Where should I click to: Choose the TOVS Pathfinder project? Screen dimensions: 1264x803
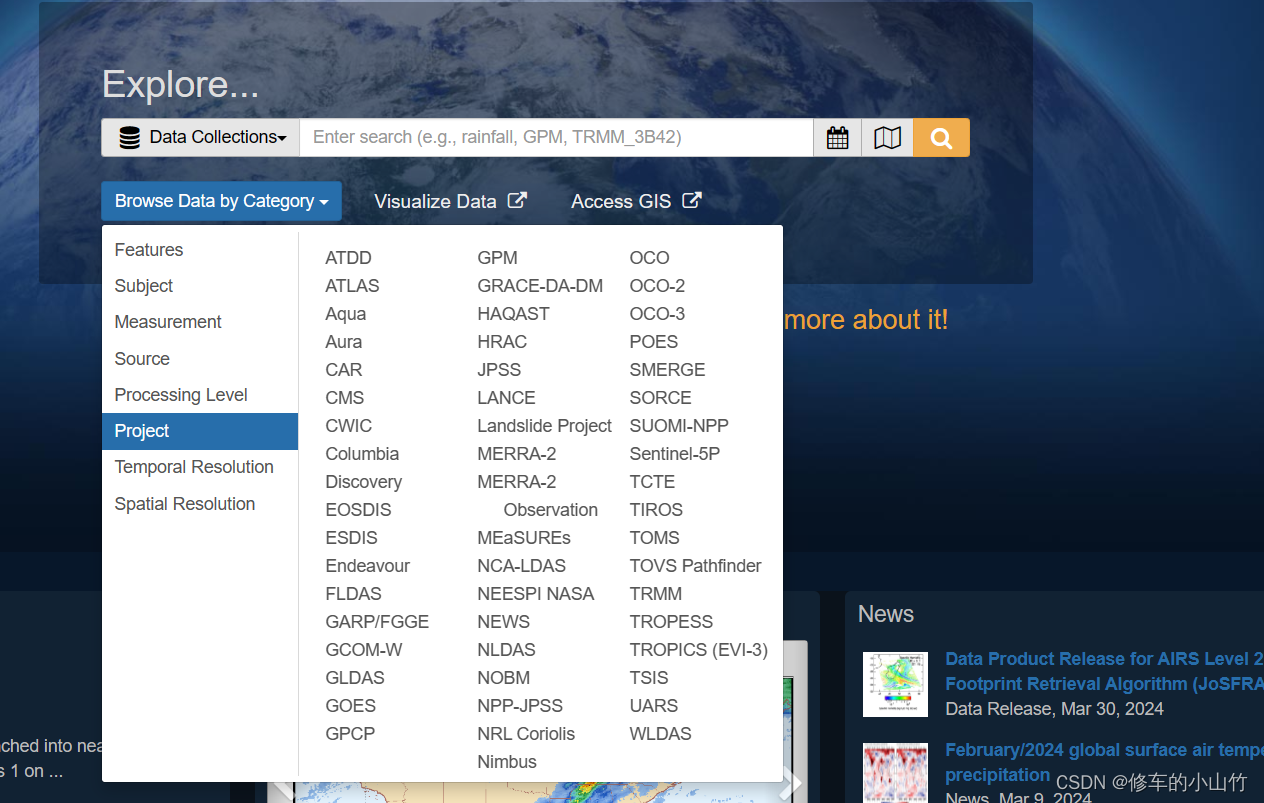pos(695,566)
